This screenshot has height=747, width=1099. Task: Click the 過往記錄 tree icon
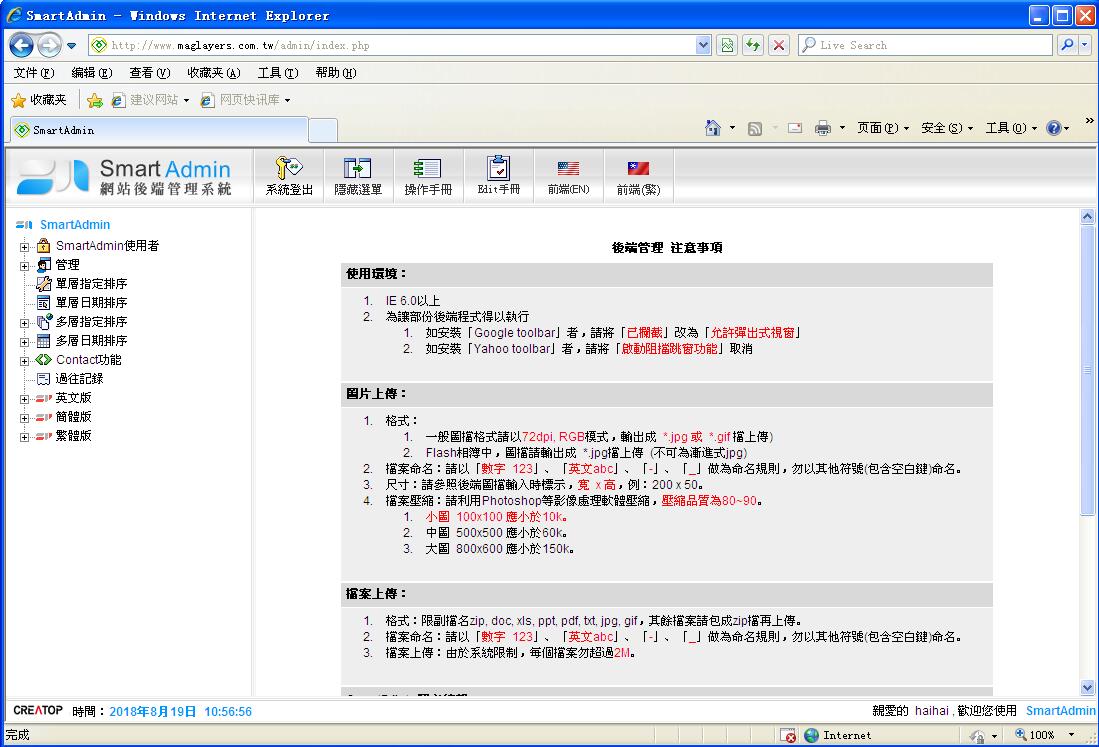[43, 379]
